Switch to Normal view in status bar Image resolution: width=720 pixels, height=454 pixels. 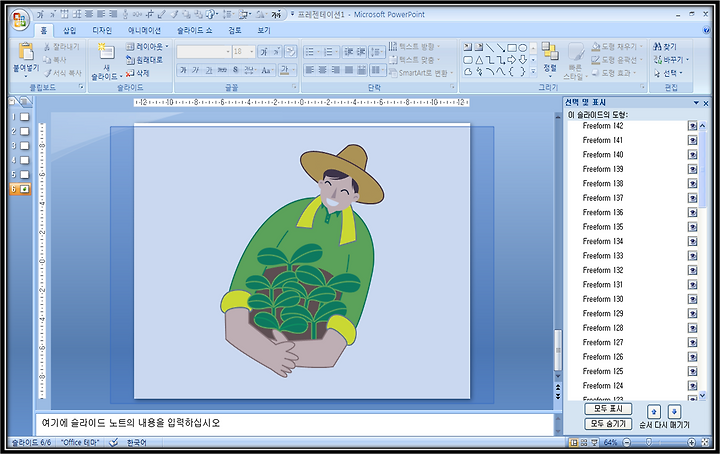(574, 443)
